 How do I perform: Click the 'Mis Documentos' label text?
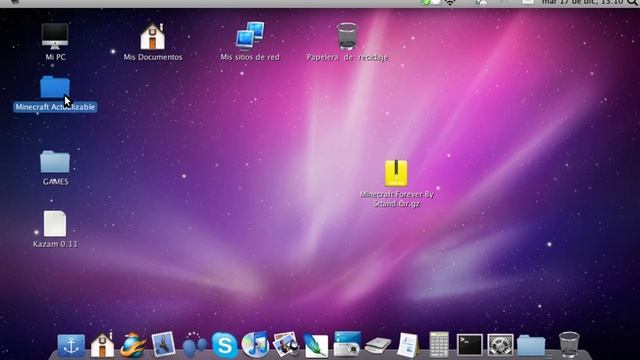point(153,57)
